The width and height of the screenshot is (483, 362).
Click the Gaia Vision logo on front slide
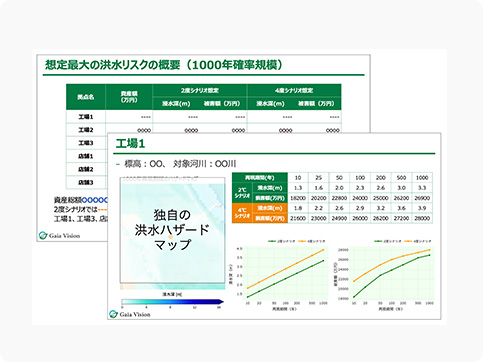coord(130,314)
